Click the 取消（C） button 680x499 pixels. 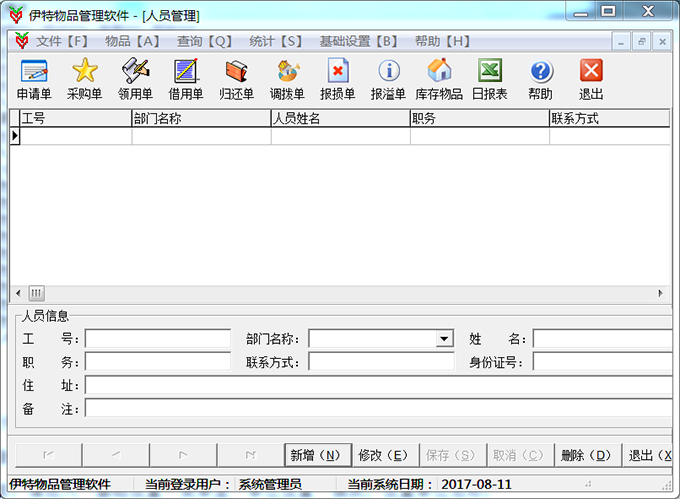pos(520,455)
